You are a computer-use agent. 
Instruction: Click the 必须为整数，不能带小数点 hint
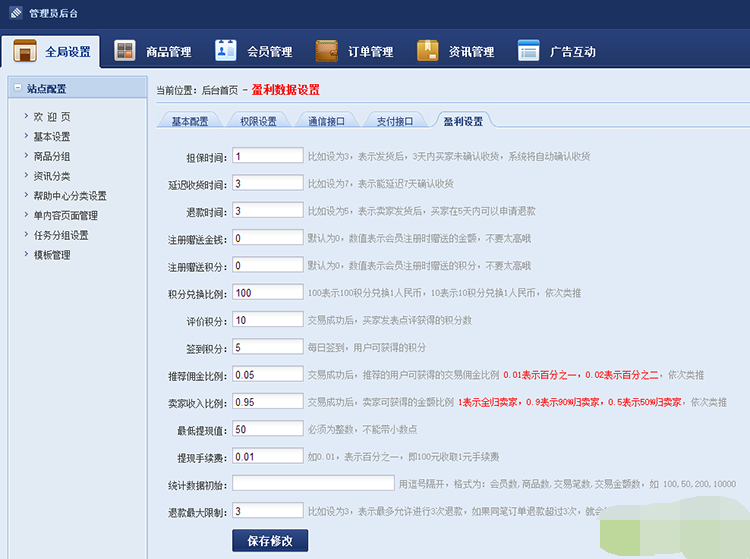pos(362,429)
